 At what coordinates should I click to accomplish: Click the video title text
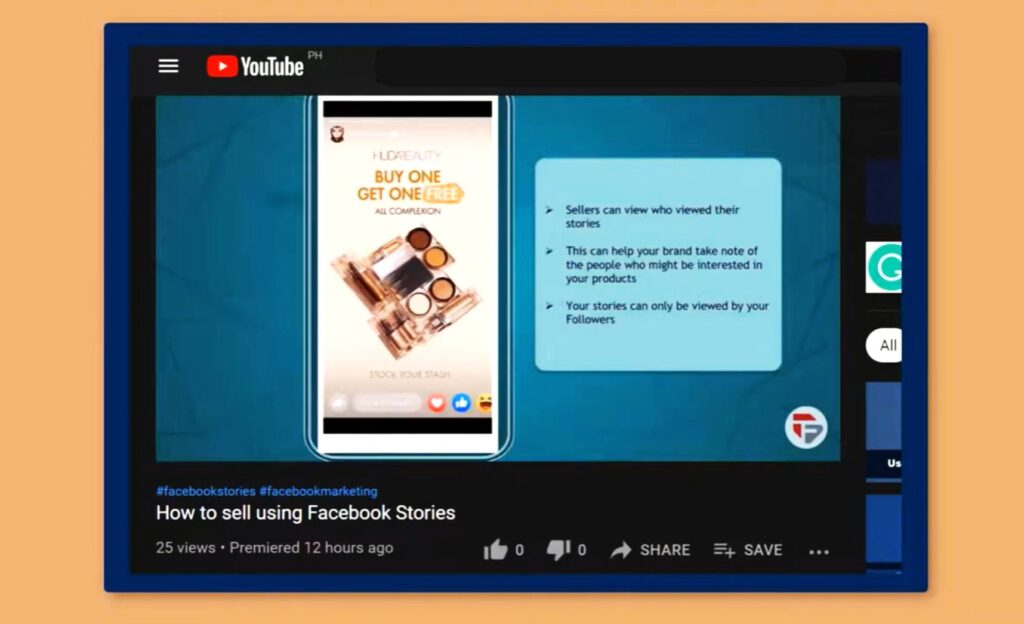[305, 513]
